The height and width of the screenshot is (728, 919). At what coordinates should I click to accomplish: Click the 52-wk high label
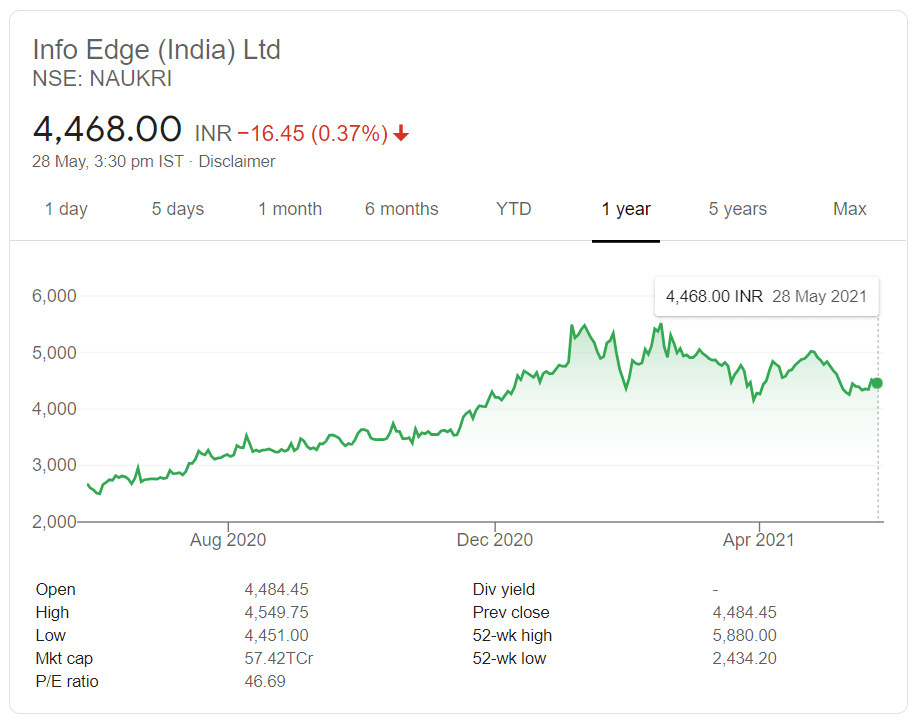(x=512, y=635)
